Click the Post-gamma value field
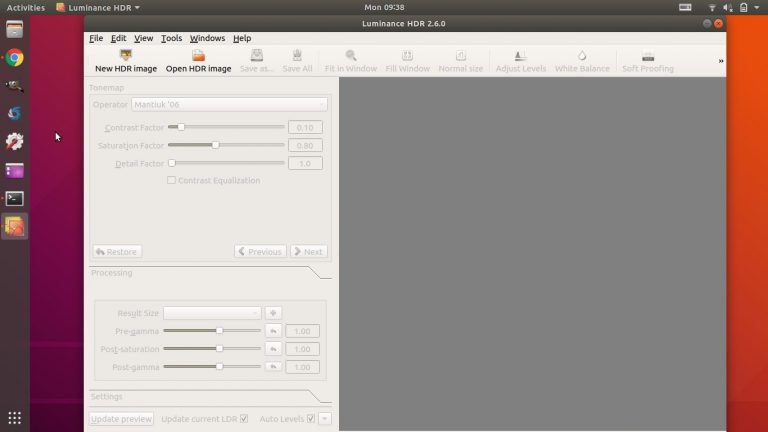The image size is (768, 432). pyautogui.click(x=302, y=367)
